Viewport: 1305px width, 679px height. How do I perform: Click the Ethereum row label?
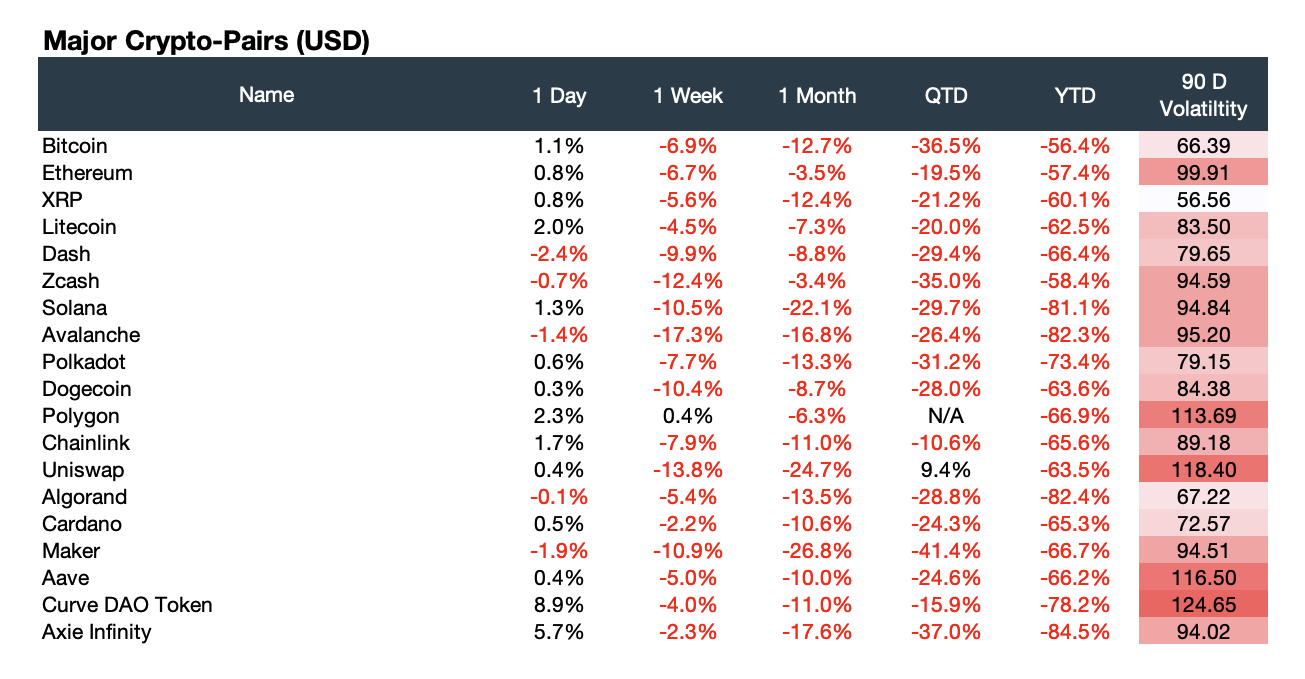[x=87, y=173]
